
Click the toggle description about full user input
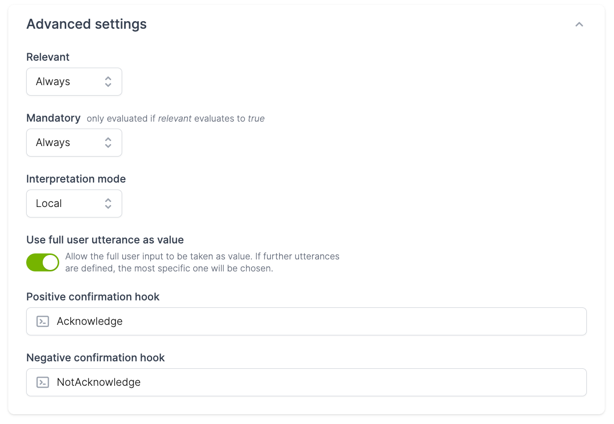(x=202, y=262)
